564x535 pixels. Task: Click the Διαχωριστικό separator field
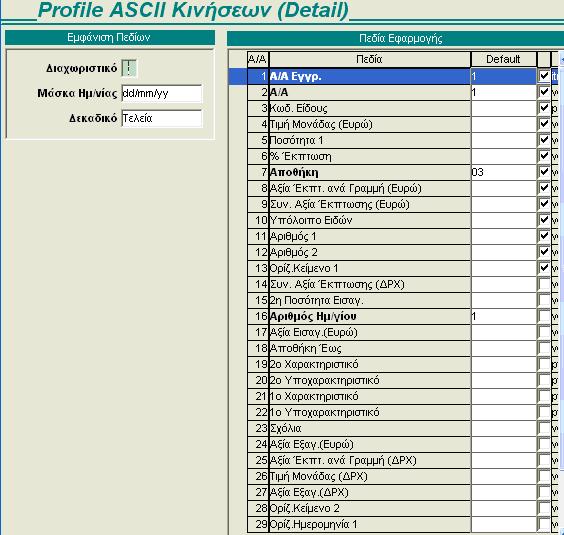pyautogui.click(x=129, y=68)
